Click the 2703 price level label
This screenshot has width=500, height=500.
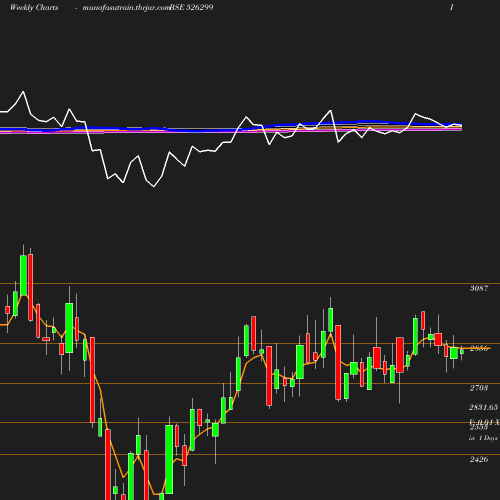(x=479, y=388)
